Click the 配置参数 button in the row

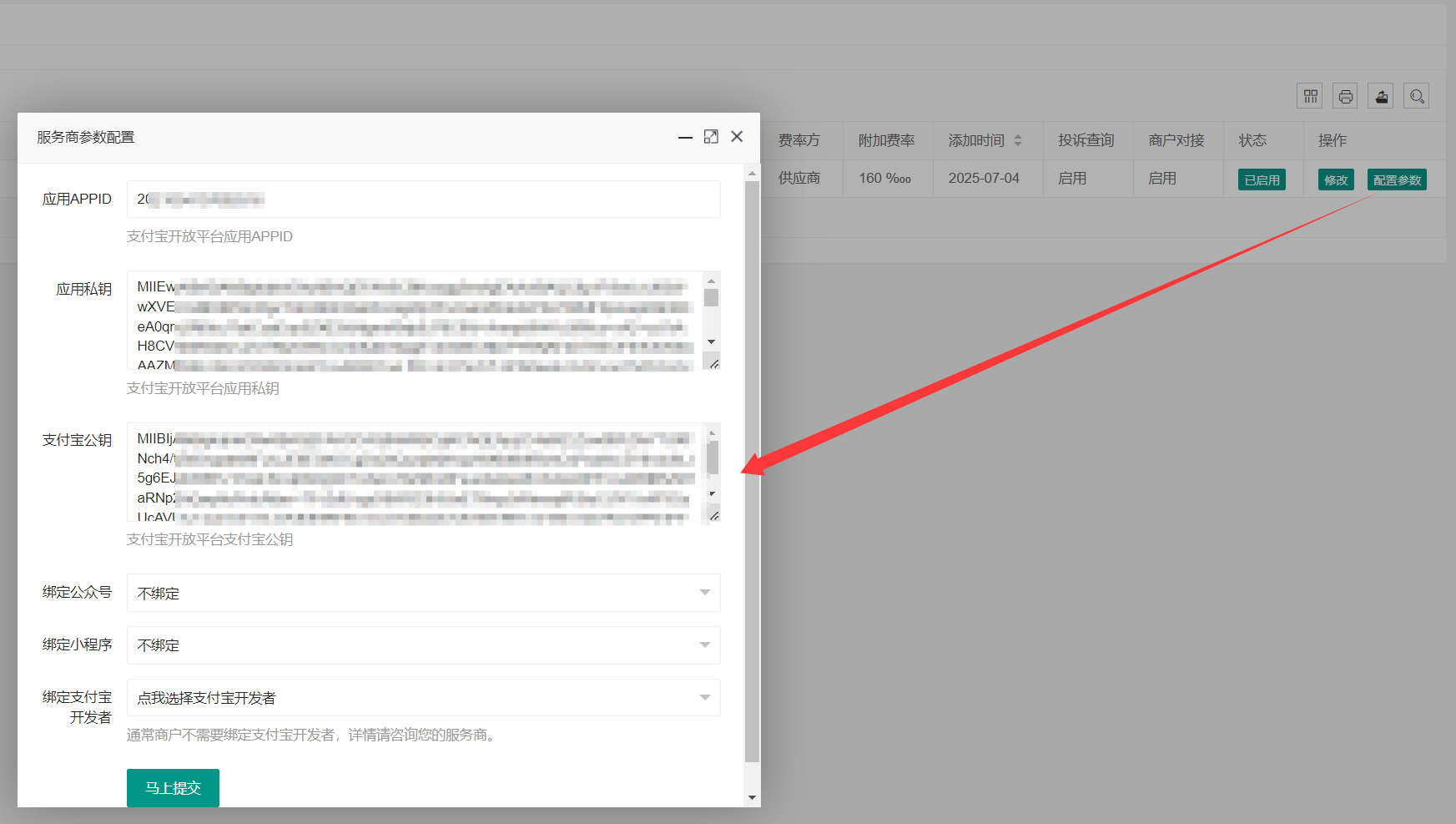click(1397, 179)
